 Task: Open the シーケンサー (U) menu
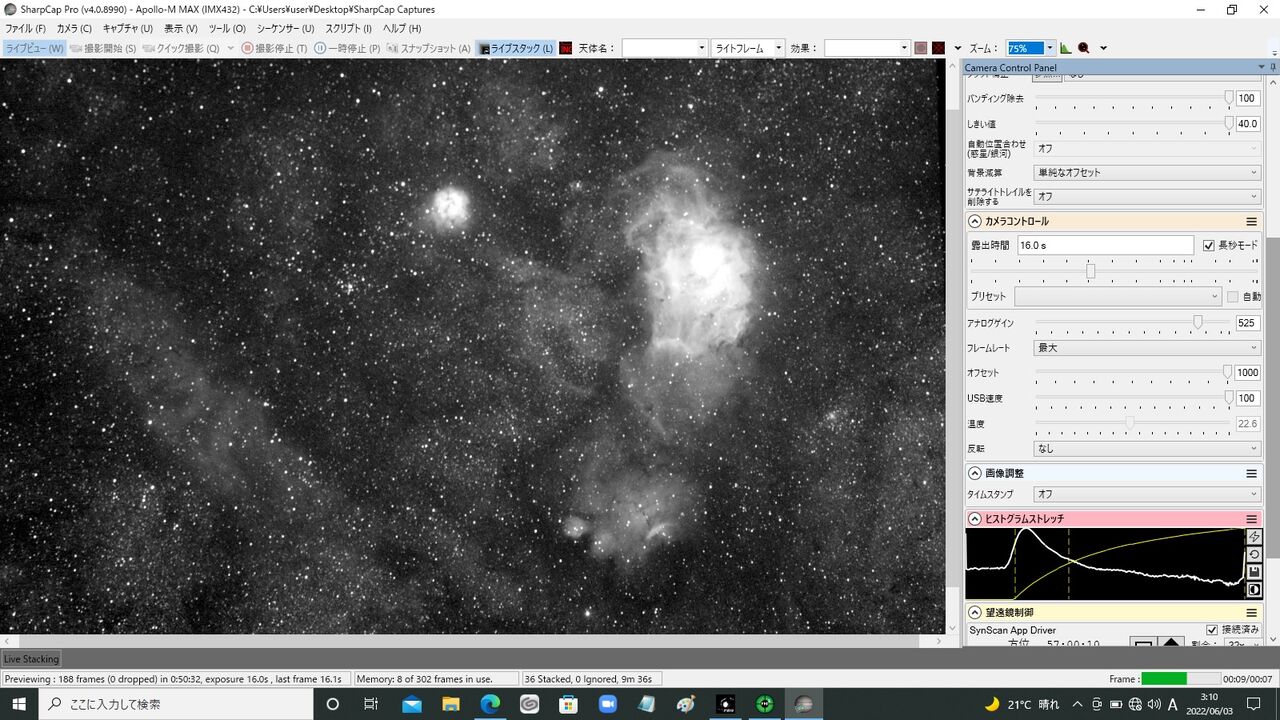pos(285,28)
